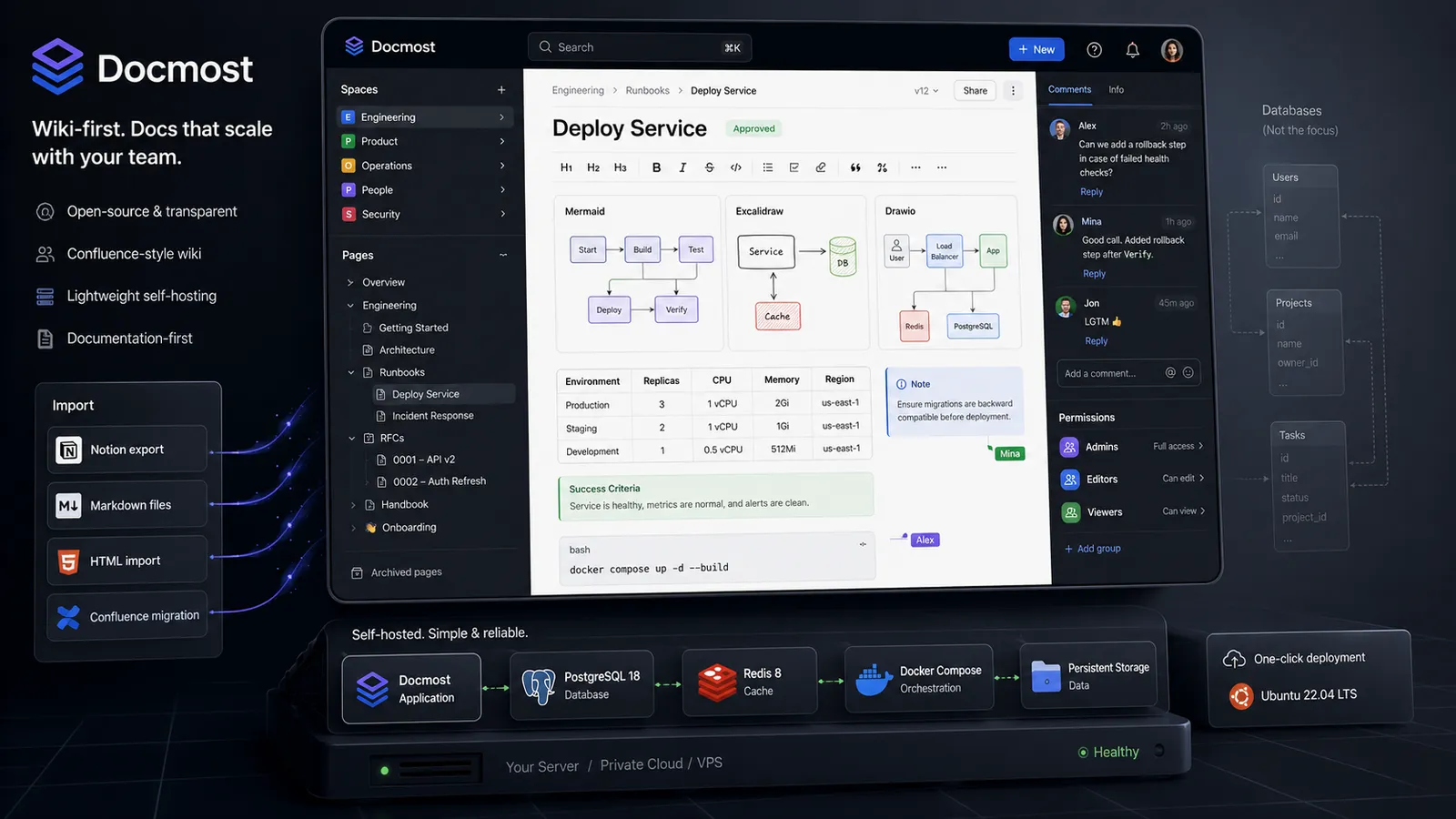Viewport: 1456px width, 819px height.
Task: Change Viewers Can view permission
Action: [x=1184, y=511]
